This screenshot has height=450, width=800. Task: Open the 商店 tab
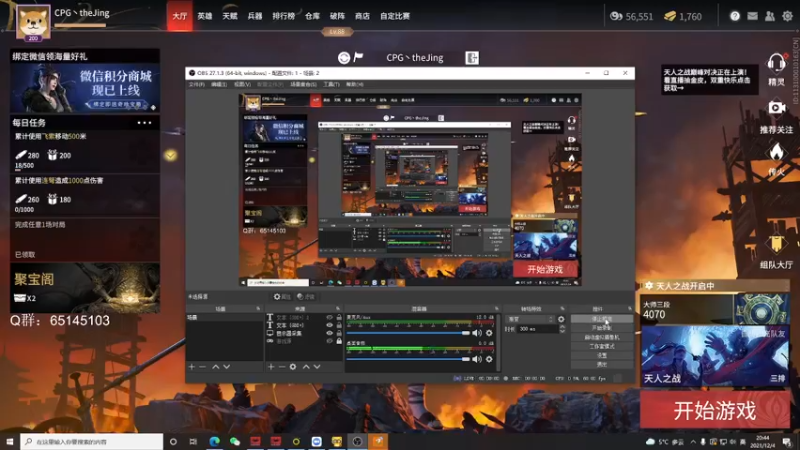(362, 16)
